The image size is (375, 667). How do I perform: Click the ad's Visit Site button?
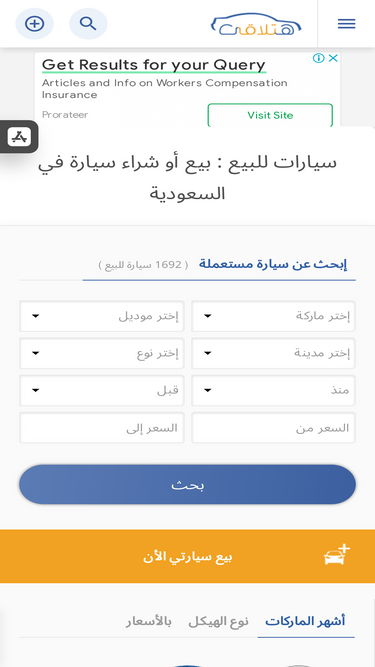[270, 115]
